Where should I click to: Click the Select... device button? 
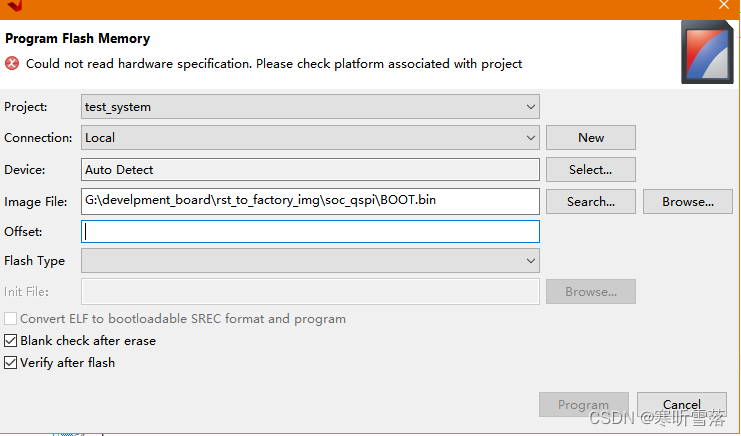pyautogui.click(x=591, y=170)
